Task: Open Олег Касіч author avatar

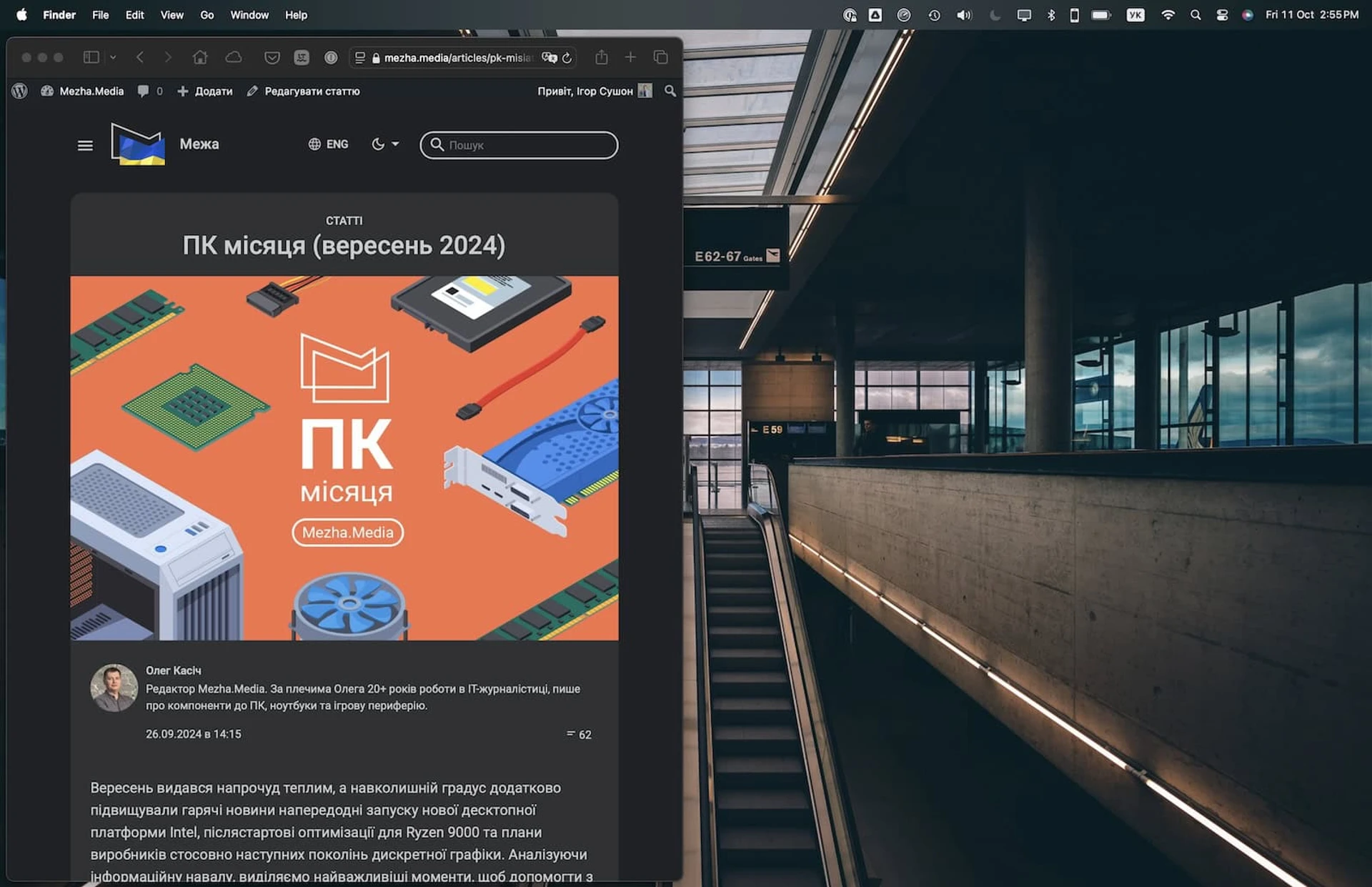Action: pos(114,688)
